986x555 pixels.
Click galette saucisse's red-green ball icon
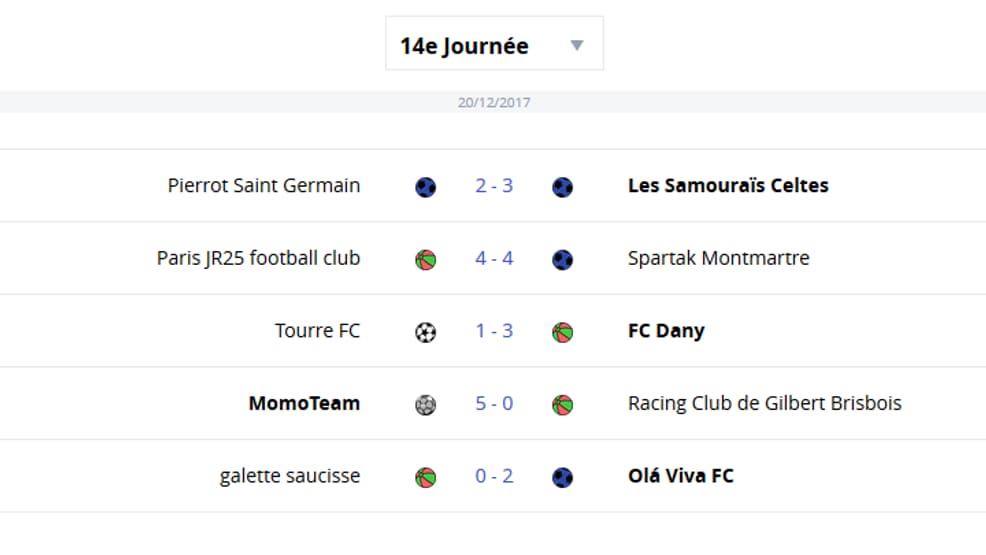426,477
